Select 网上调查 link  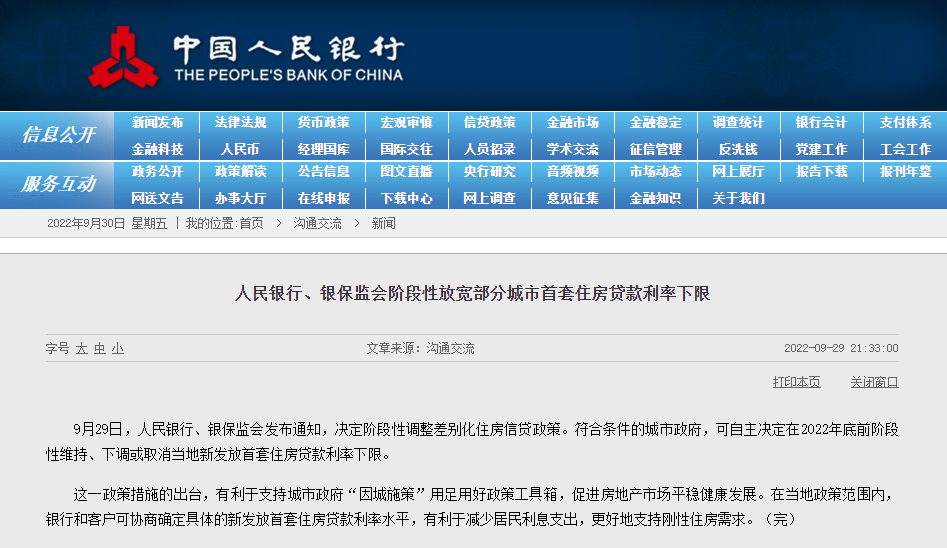tap(489, 198)
